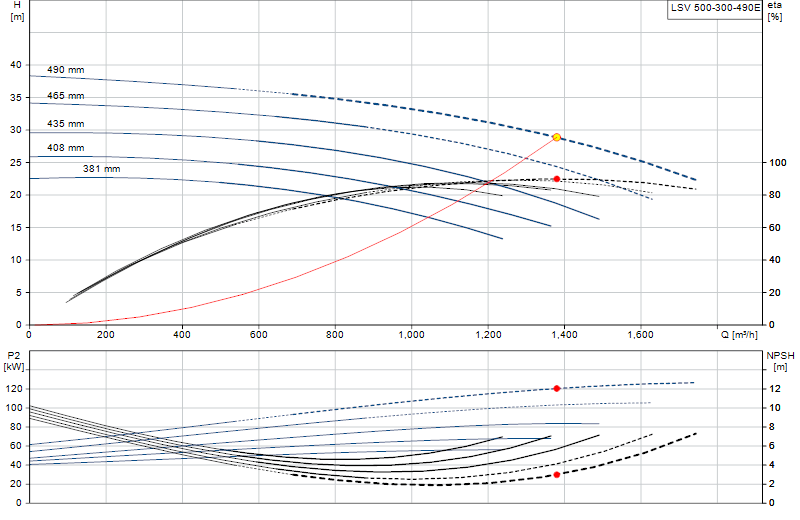Select the 465 mm impeller curve label
Viewport: 800px width, 520px height.
point(65,96)
